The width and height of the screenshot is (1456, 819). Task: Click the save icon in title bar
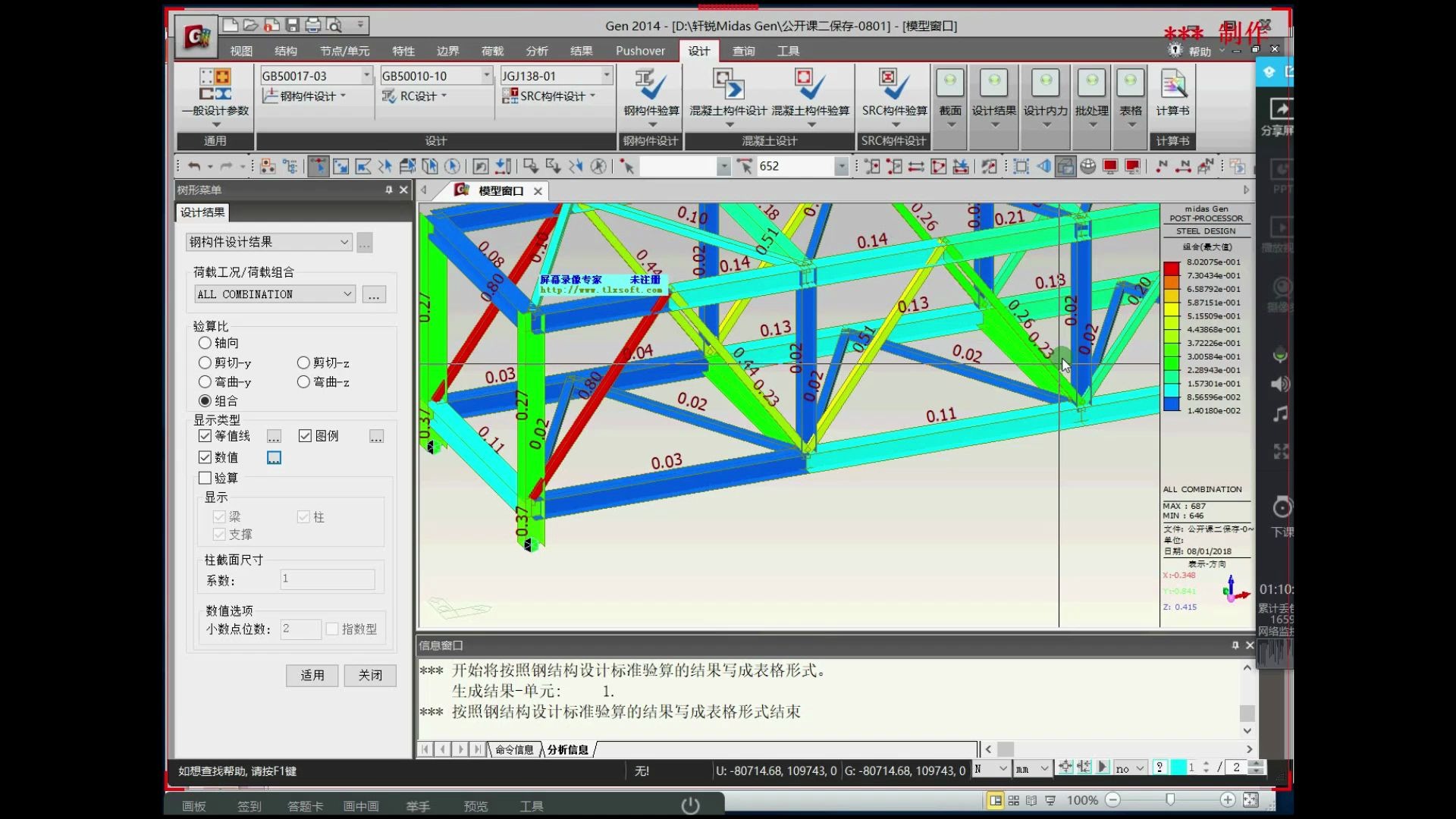pos(292,25)
